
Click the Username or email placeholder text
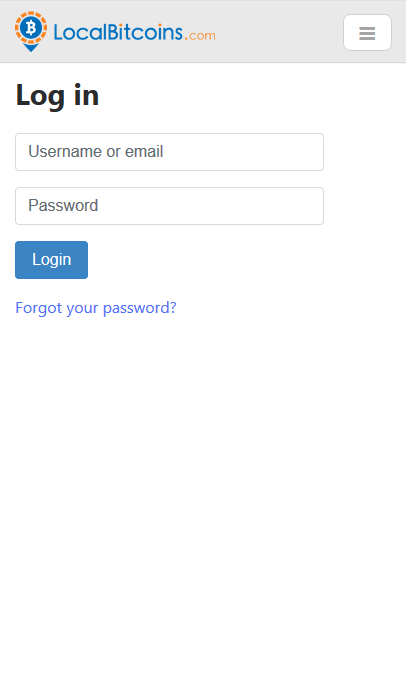pyautogui.click(x=95, y=152)
